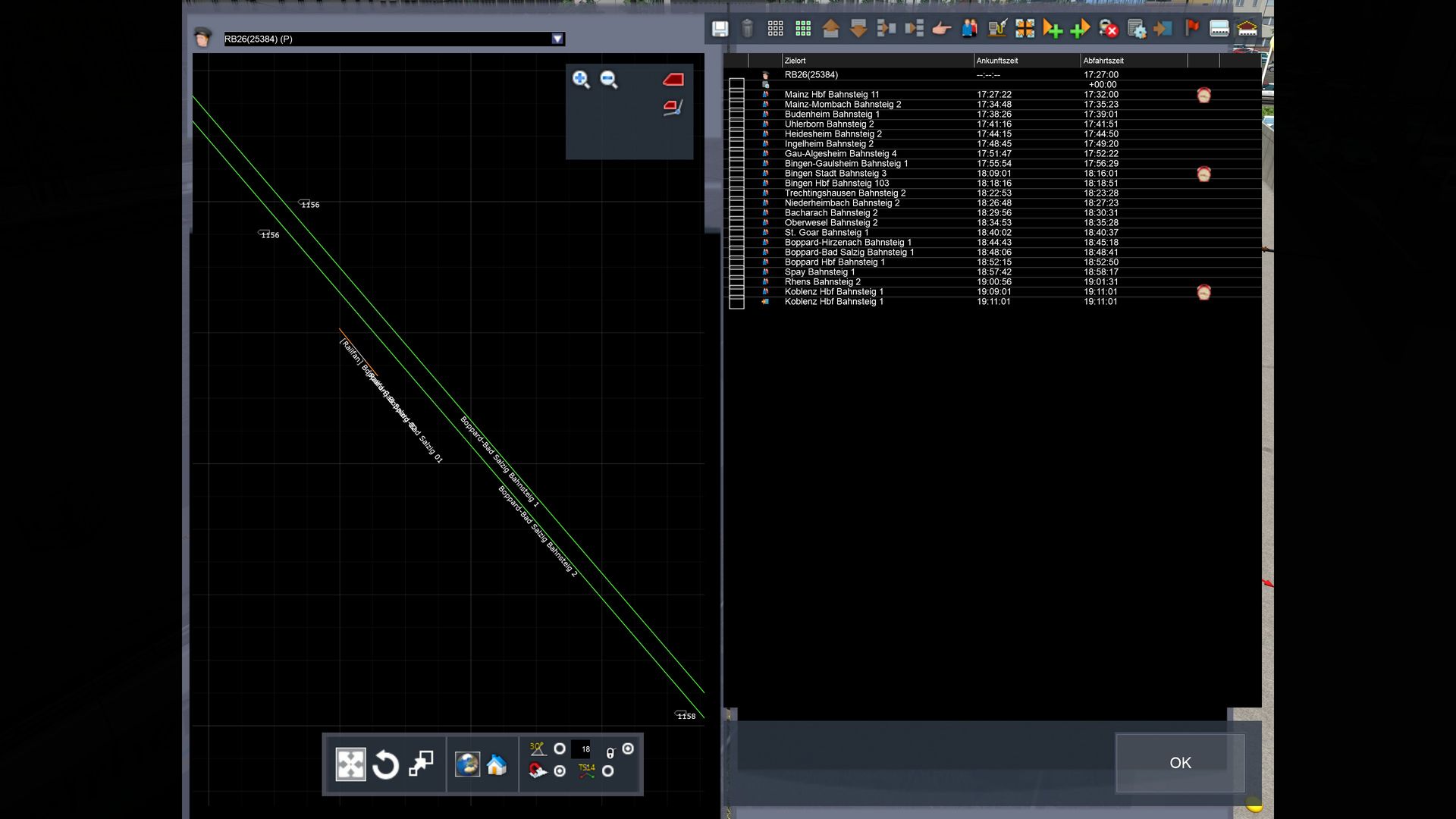Click the value field showing 18
The width and height of the screenshot is (1456, 819).
point(581,749)
